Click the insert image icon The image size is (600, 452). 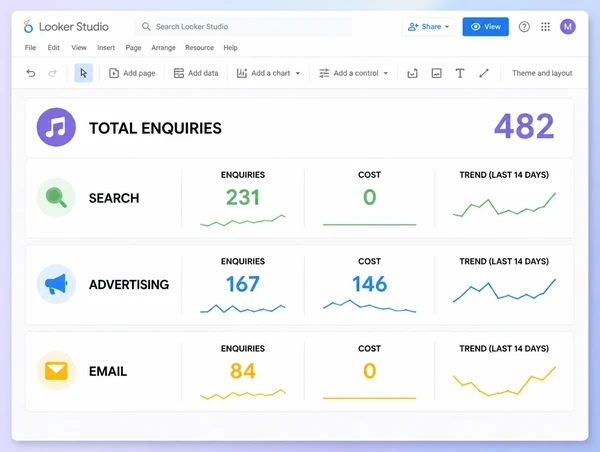436,73
